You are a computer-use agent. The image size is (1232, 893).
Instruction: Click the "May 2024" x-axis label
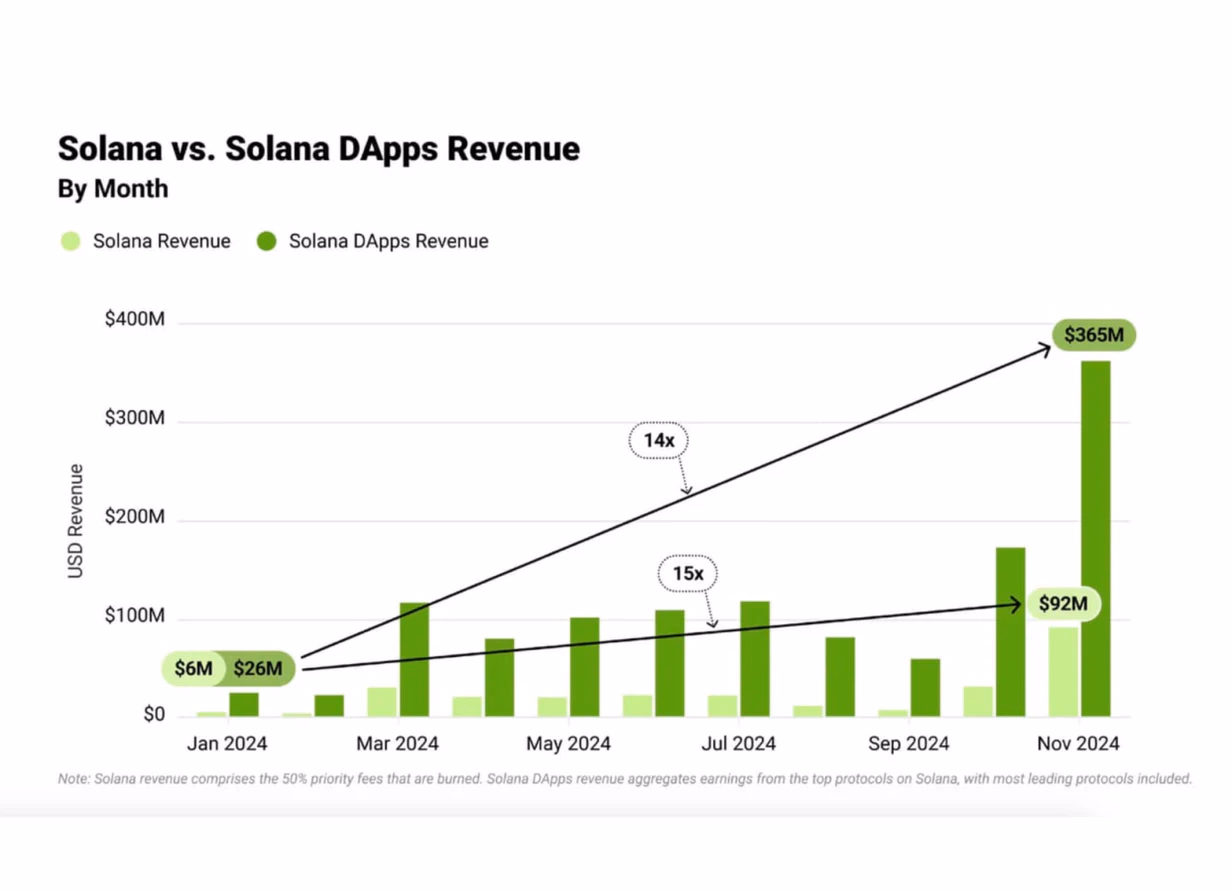(568, 744)
